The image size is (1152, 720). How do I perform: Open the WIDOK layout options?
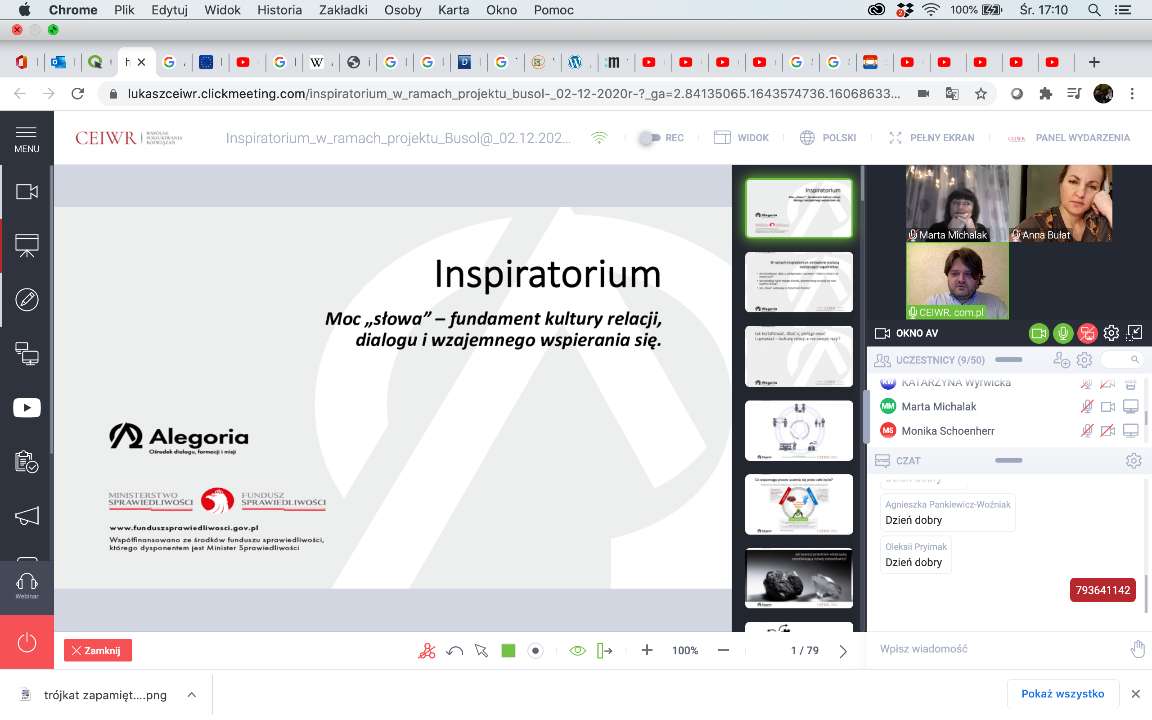click(741, 138)
